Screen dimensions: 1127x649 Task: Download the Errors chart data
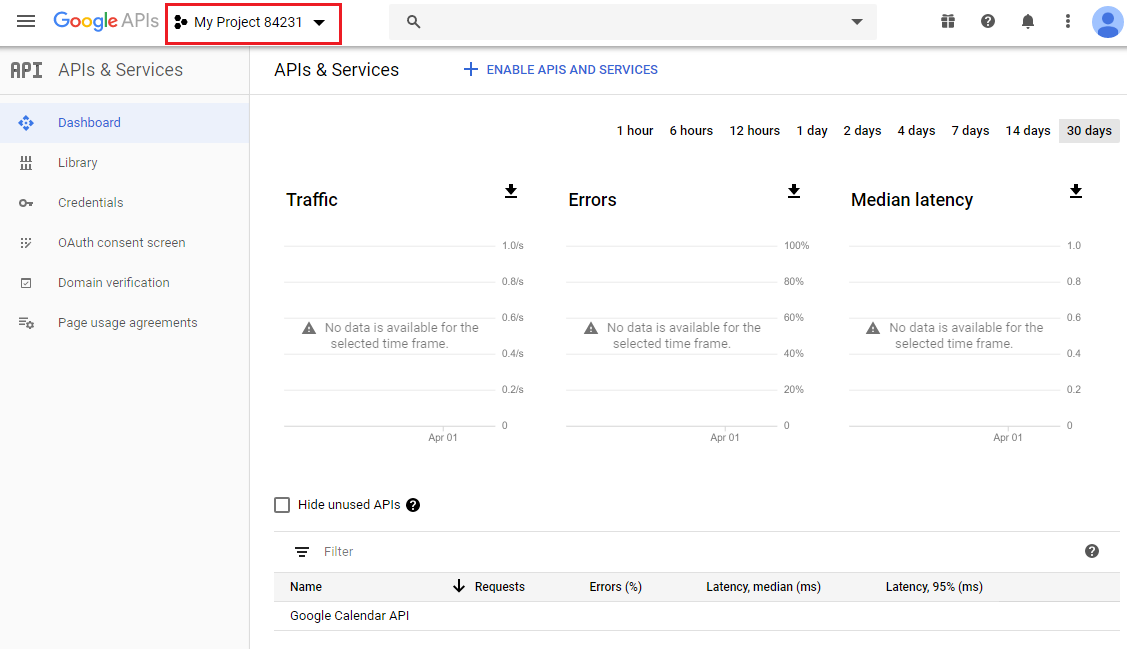pyautogui.click(x=794, y=191)
